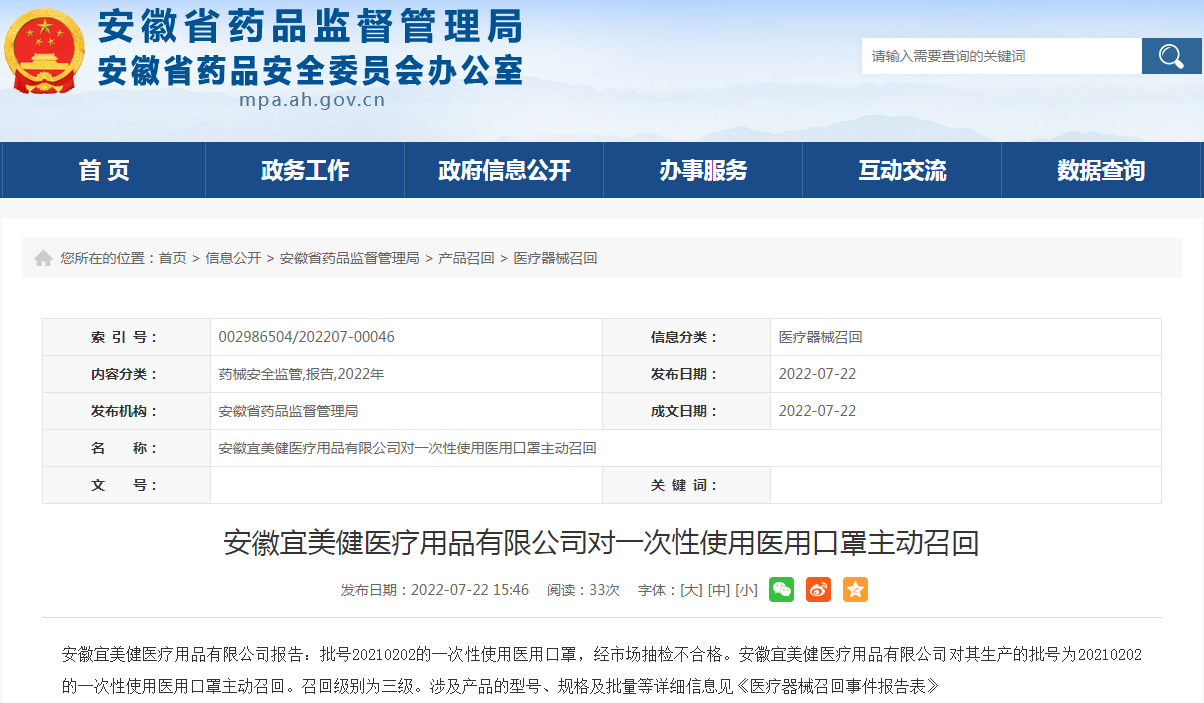Go to 首页 in the breadcrumb
This screenshot has width=1204, height=703.
point(172,258)
